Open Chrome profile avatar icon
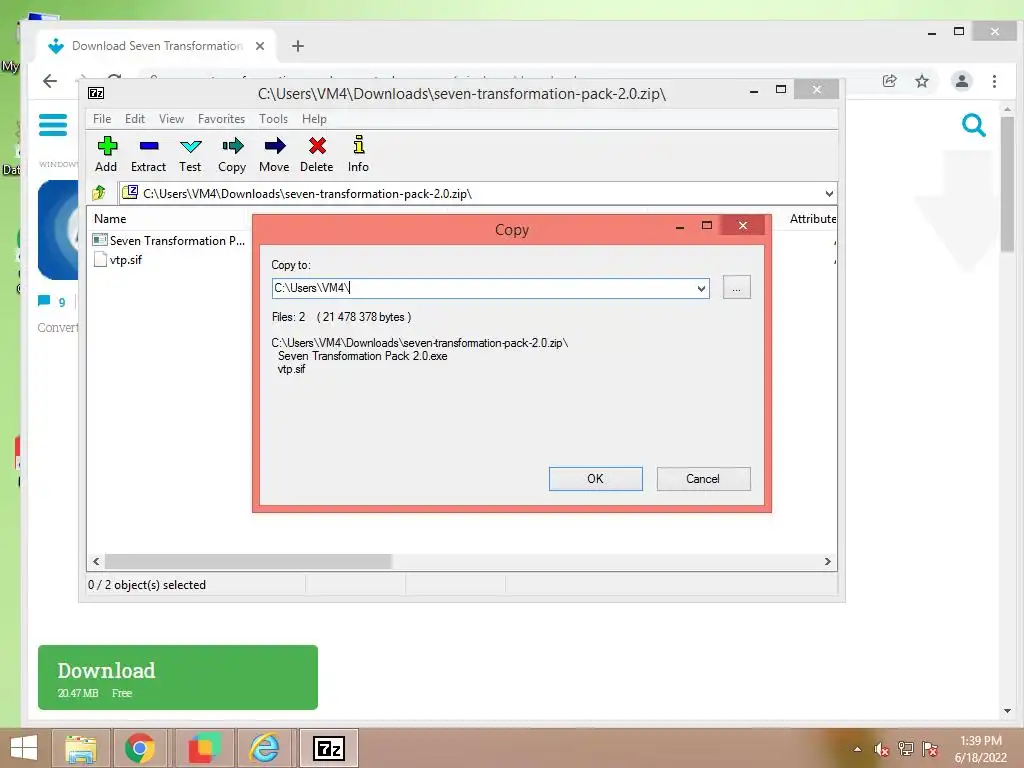 (961, 81)
